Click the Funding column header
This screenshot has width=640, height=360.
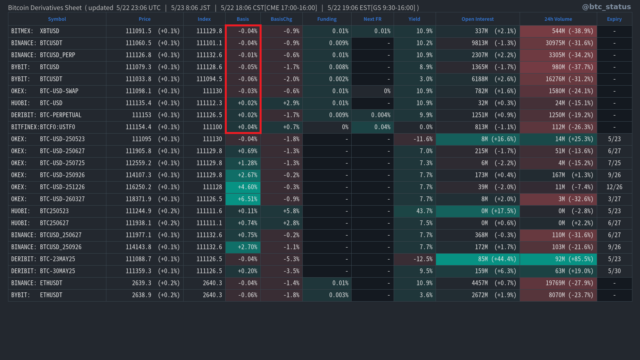(327, 19)
